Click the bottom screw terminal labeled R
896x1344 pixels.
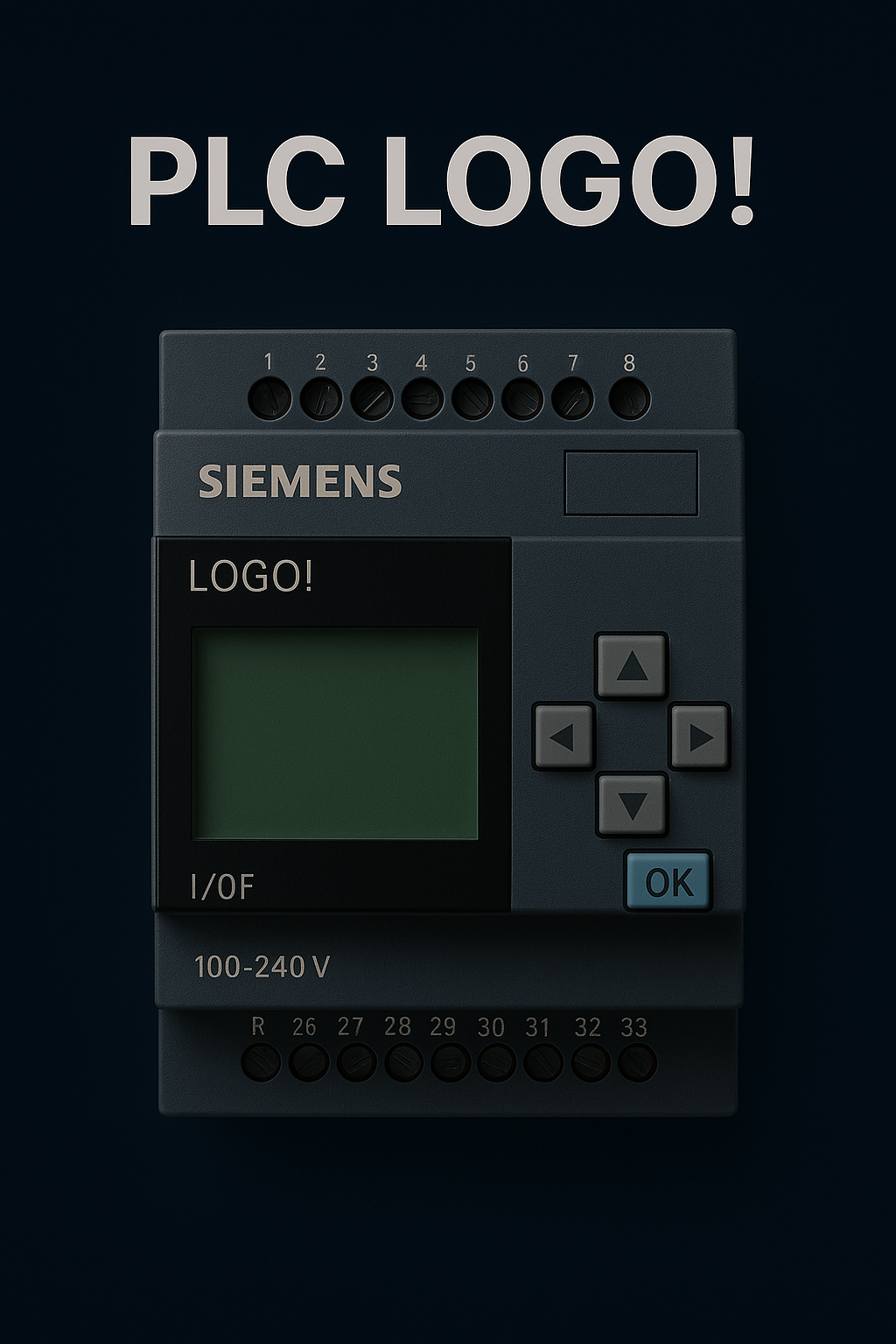click(261, 1063)
